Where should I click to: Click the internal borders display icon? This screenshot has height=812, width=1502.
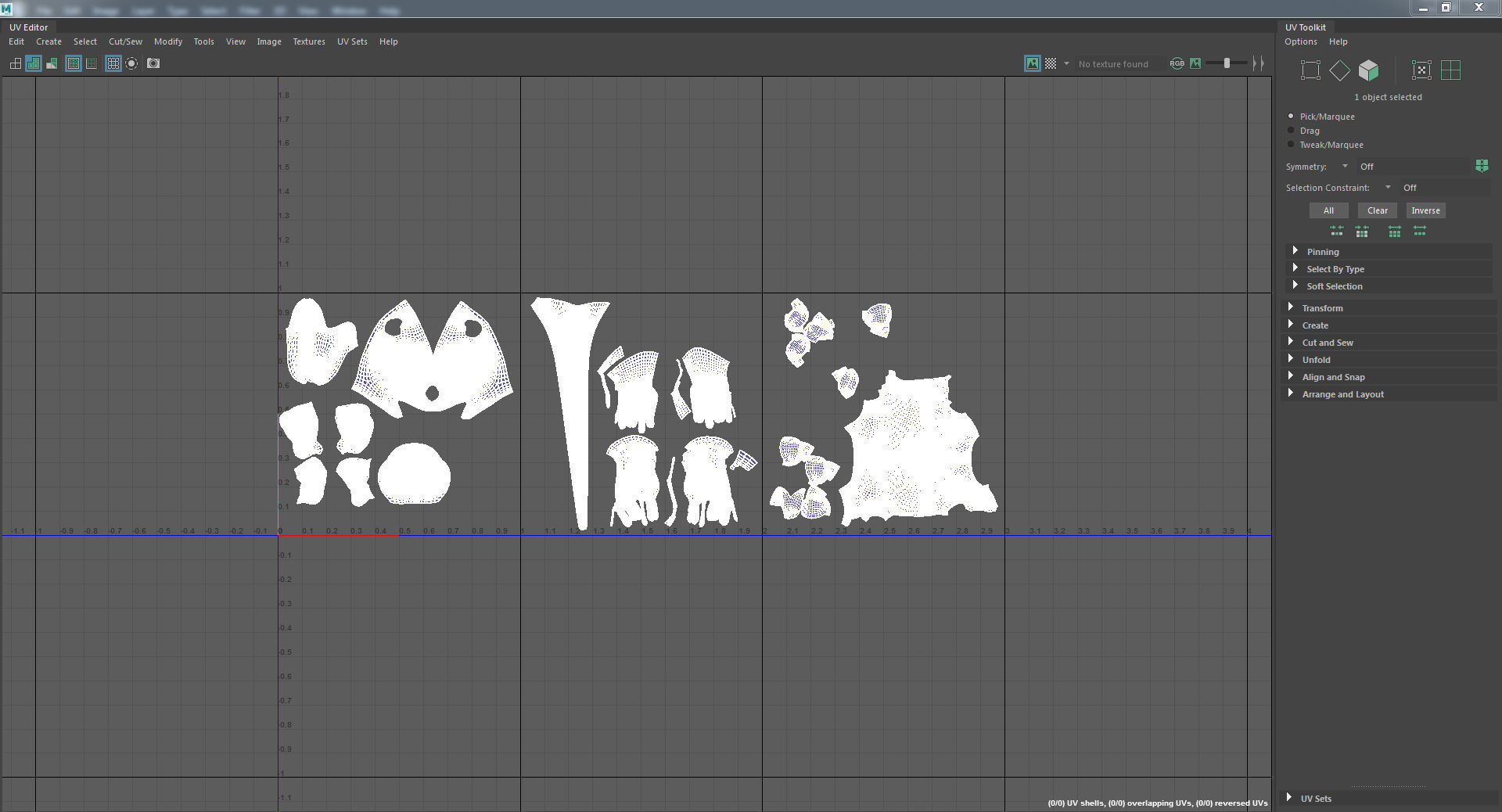pos(92,63)
